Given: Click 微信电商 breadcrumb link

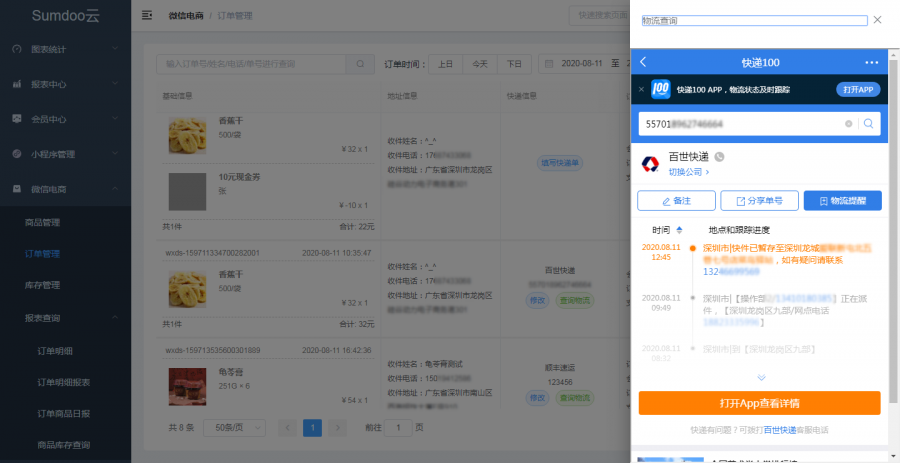Looking at the screenshot, I should (x=186, y=16).
